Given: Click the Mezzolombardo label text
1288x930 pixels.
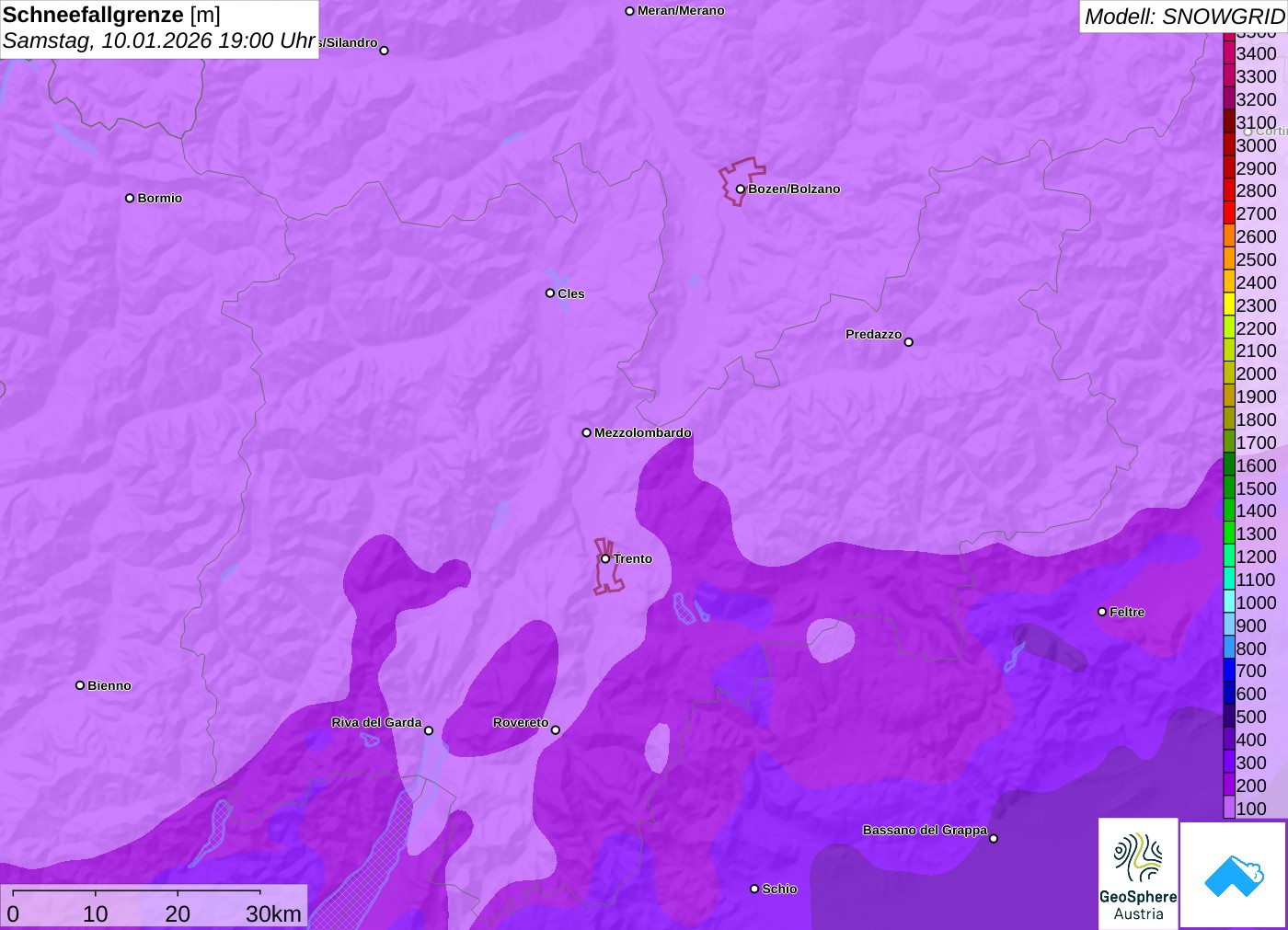Looking at the screenshot, I should (643, 432).
